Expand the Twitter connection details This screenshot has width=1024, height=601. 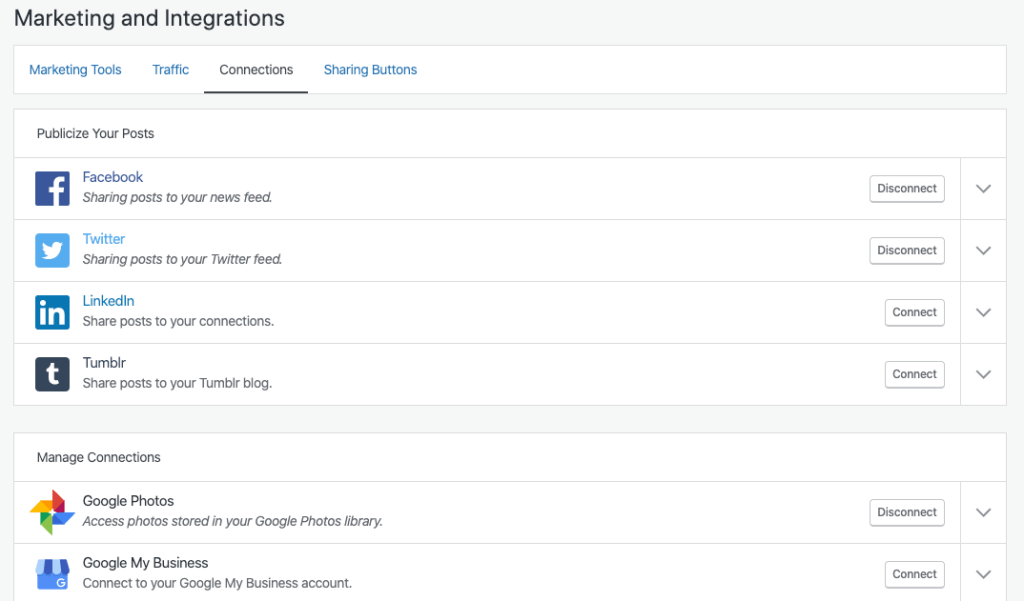[x=983, y=250]
